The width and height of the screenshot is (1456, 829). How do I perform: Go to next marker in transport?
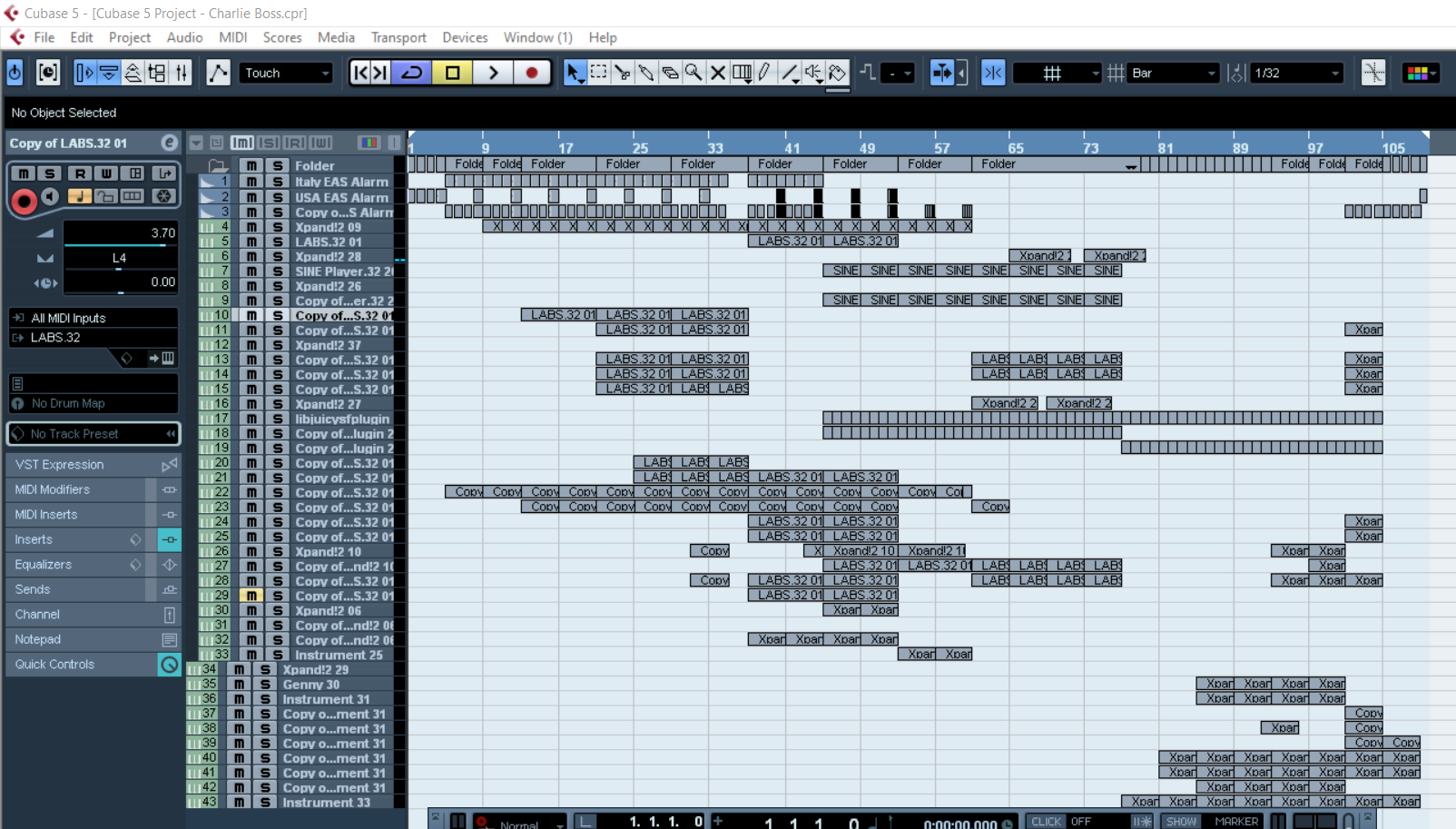[381, 73]
